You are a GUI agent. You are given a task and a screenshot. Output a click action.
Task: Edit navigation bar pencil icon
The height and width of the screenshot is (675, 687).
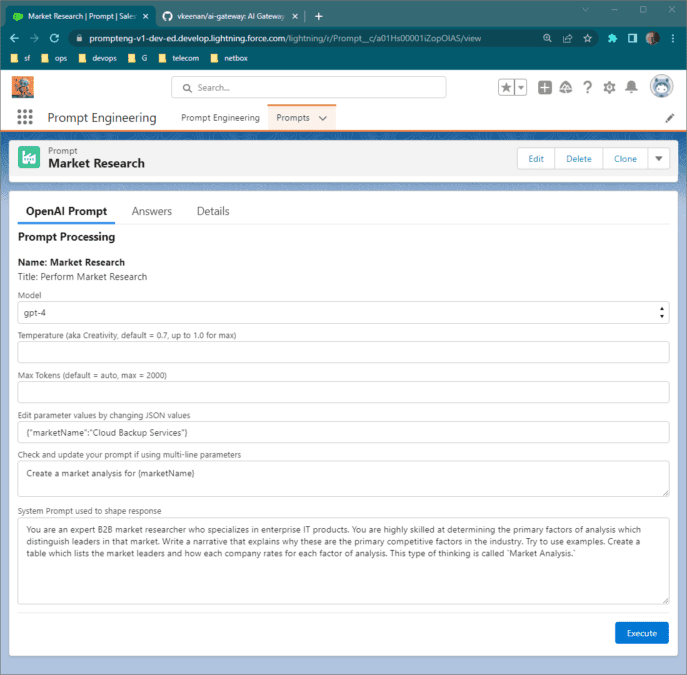point(669,118)
